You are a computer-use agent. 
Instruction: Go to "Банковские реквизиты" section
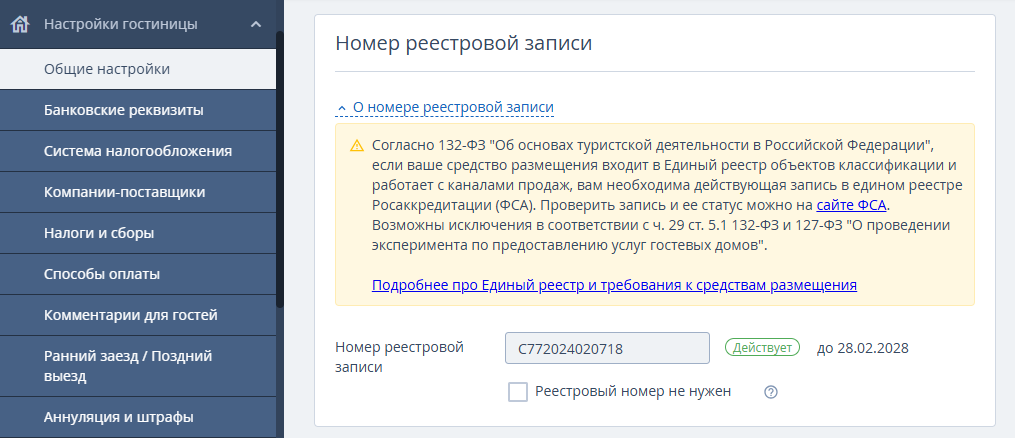(124, 110)
